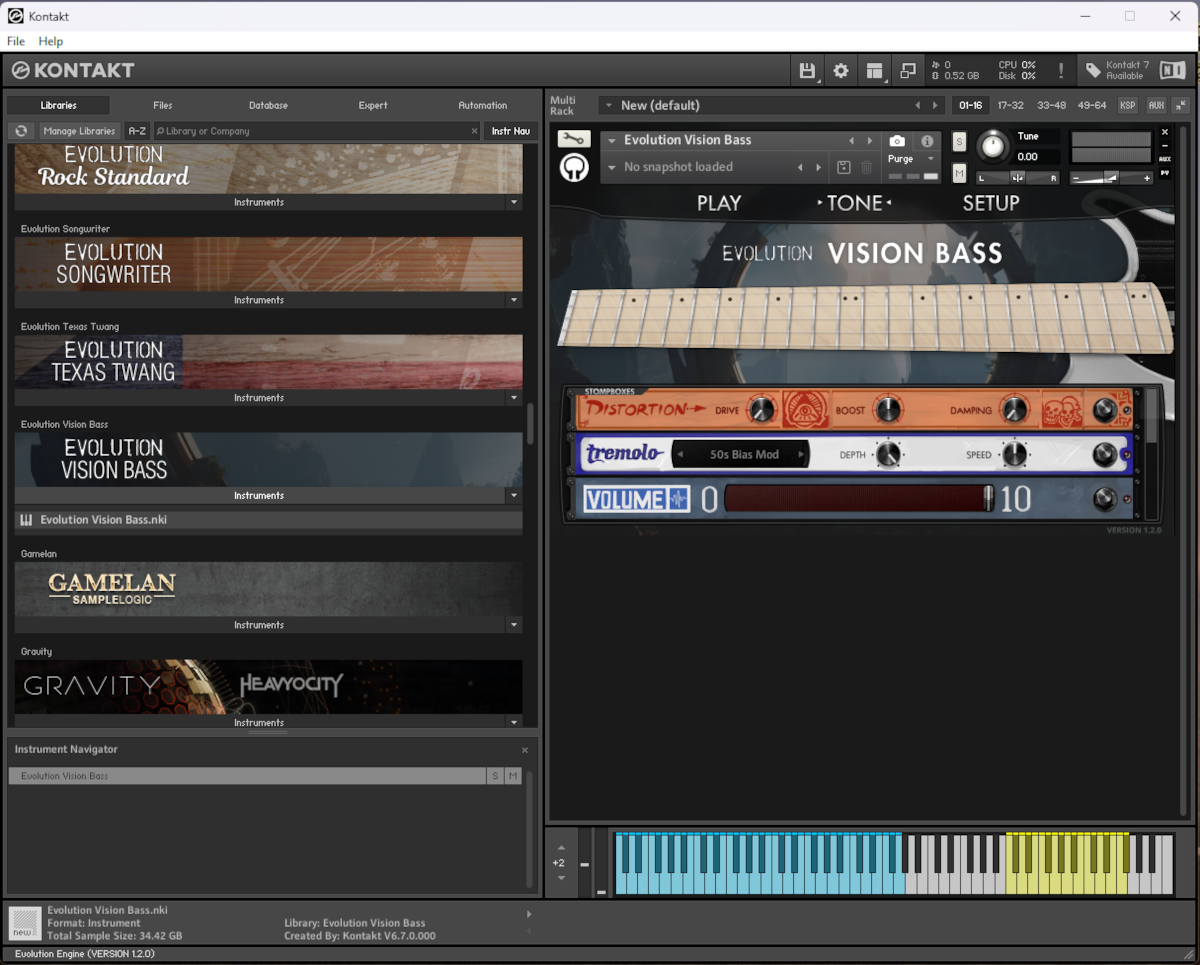Open the Help menu
This screenshot has height=965, width=1200.
[x=50, y=41]
